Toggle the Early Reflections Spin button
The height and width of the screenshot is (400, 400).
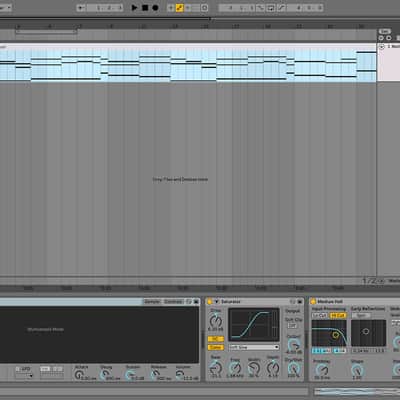361,315
